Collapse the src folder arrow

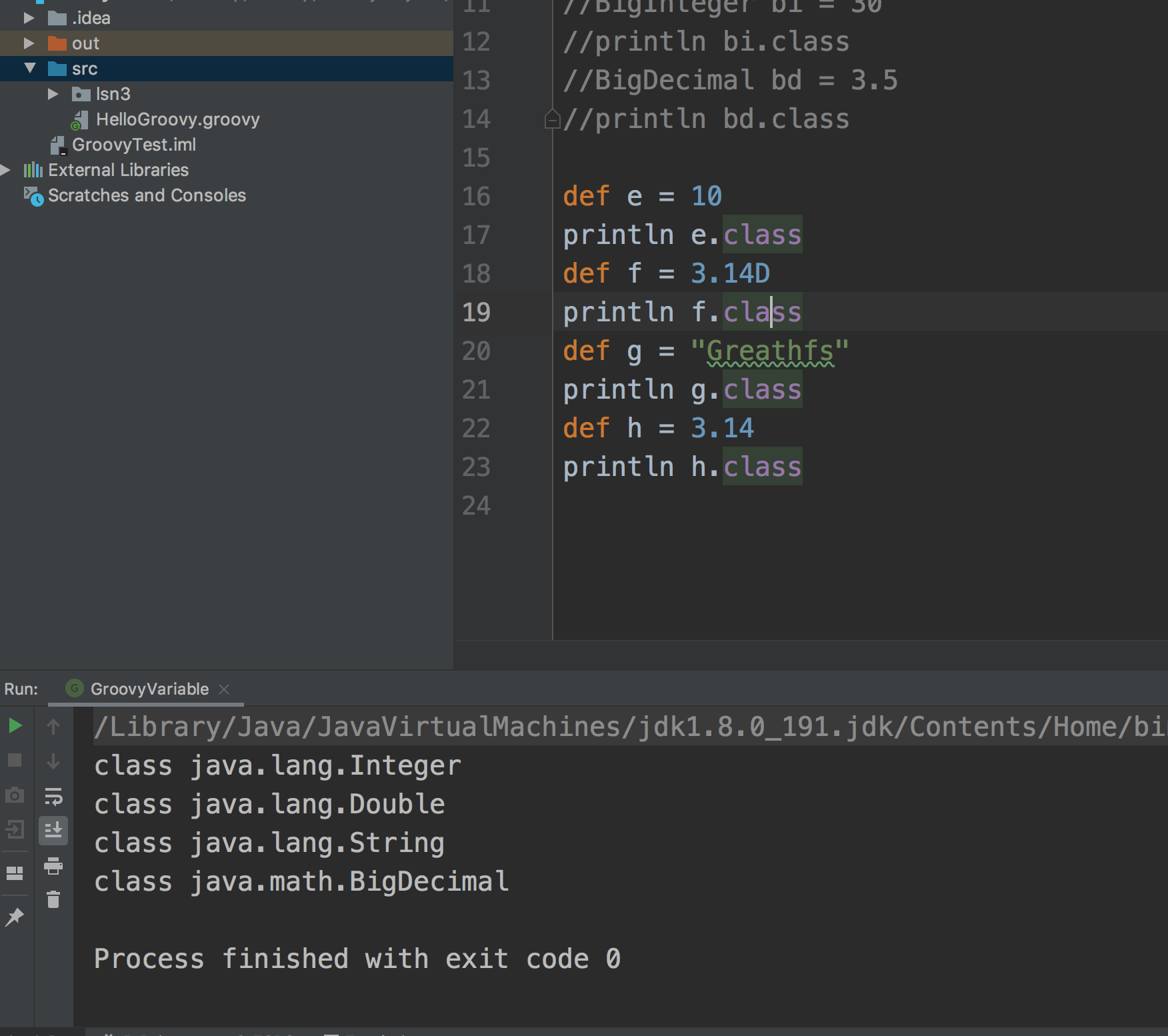pyautogui.click(x=30, y=68)
